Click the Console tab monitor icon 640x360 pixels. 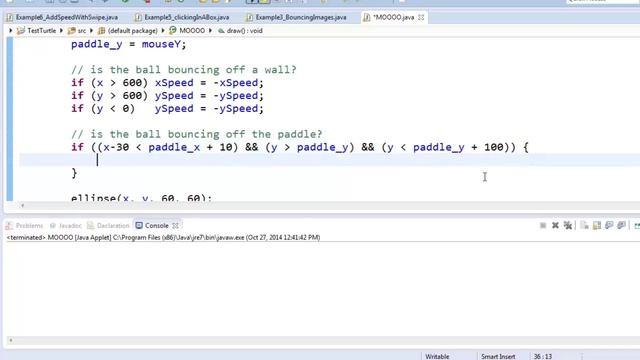[x=139, y=225]
